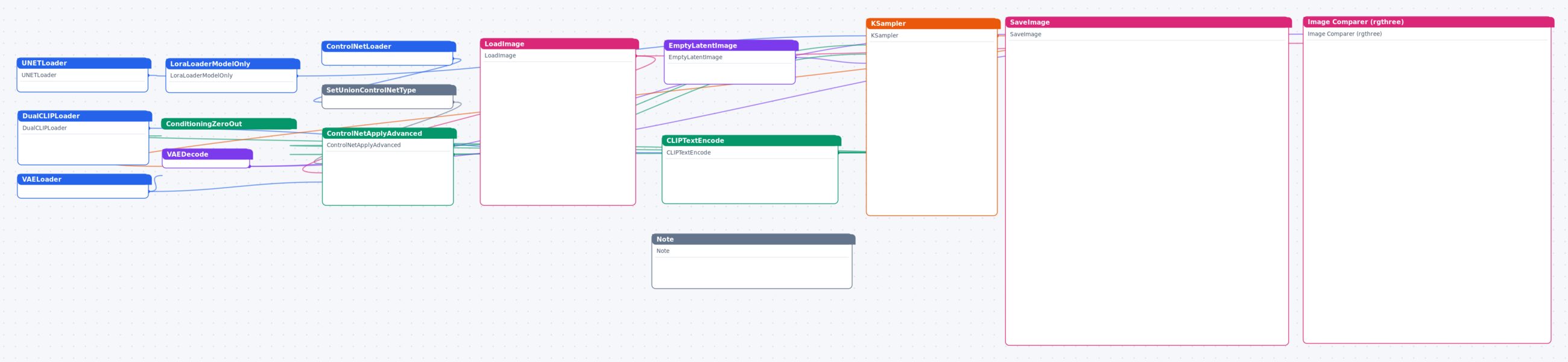Click the gray Note node header
The image size is (1568, 362).
(754, 240)
